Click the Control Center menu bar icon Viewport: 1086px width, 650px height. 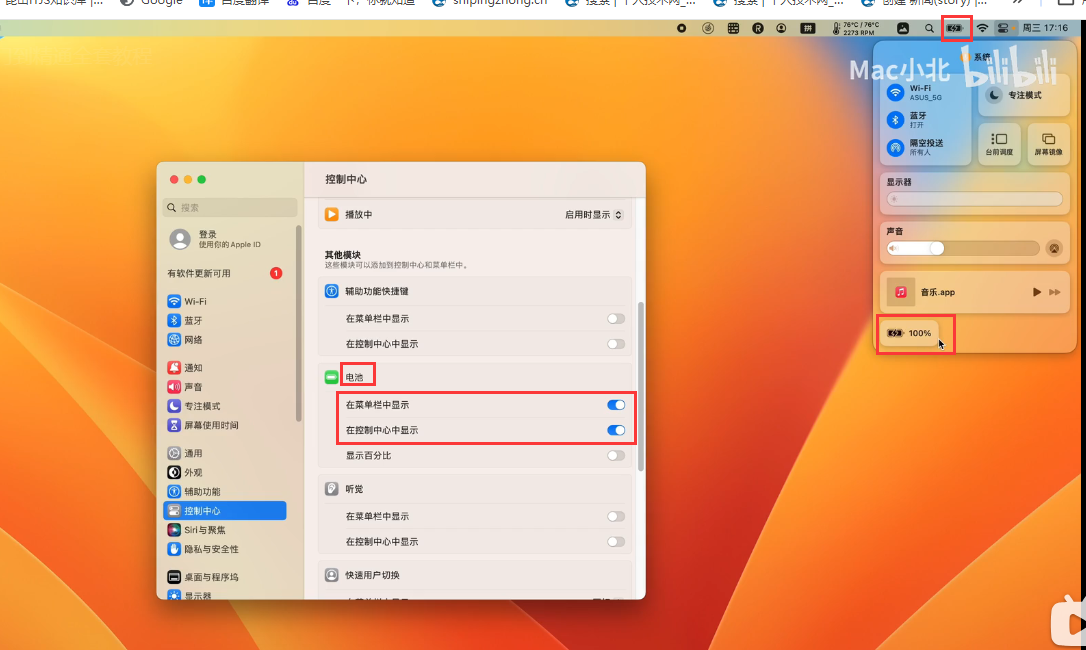click(1003, 28)
